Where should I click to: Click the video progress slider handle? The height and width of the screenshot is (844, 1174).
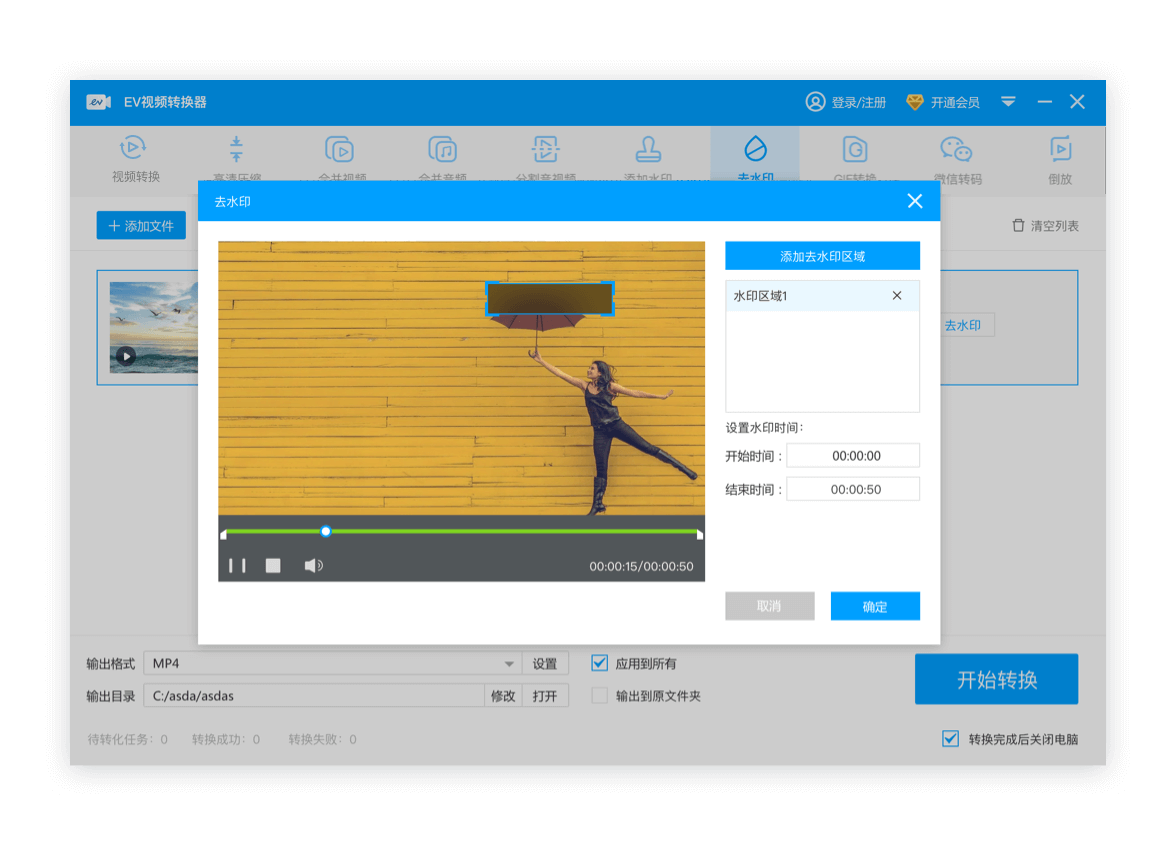pyautogui.click(x=325, y=531)
